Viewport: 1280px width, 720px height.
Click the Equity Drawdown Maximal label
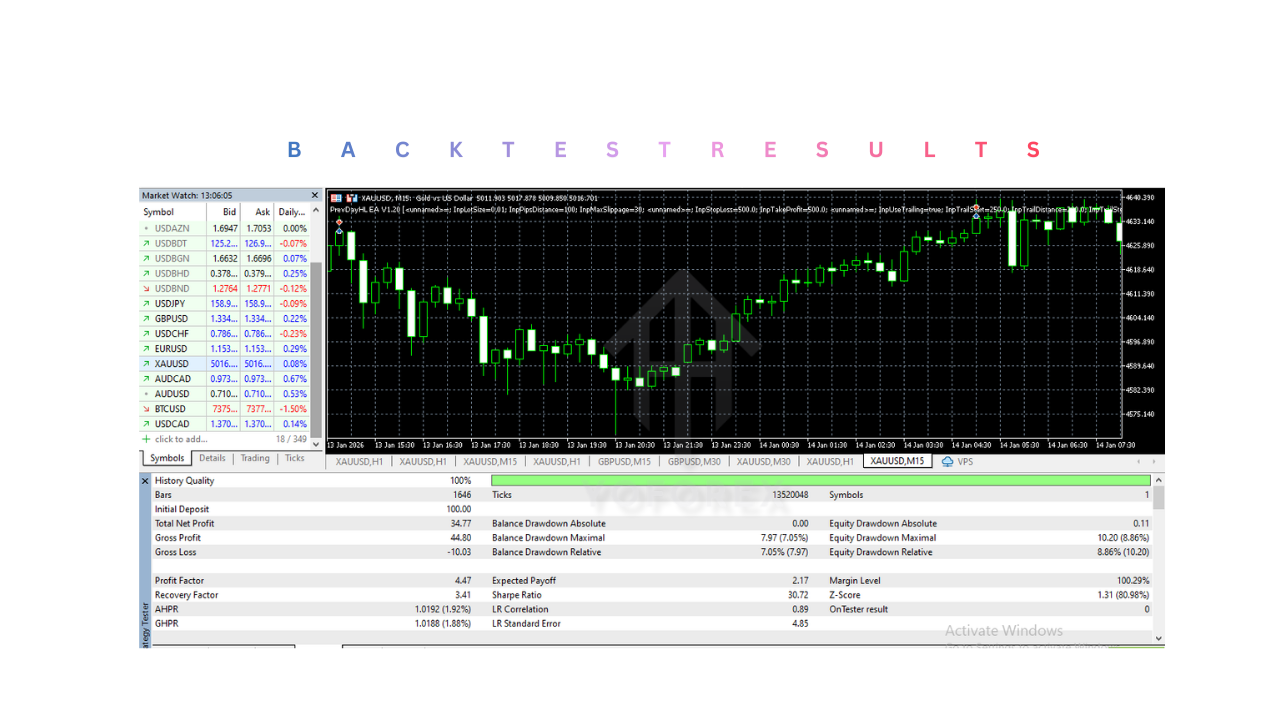(882, 538)
